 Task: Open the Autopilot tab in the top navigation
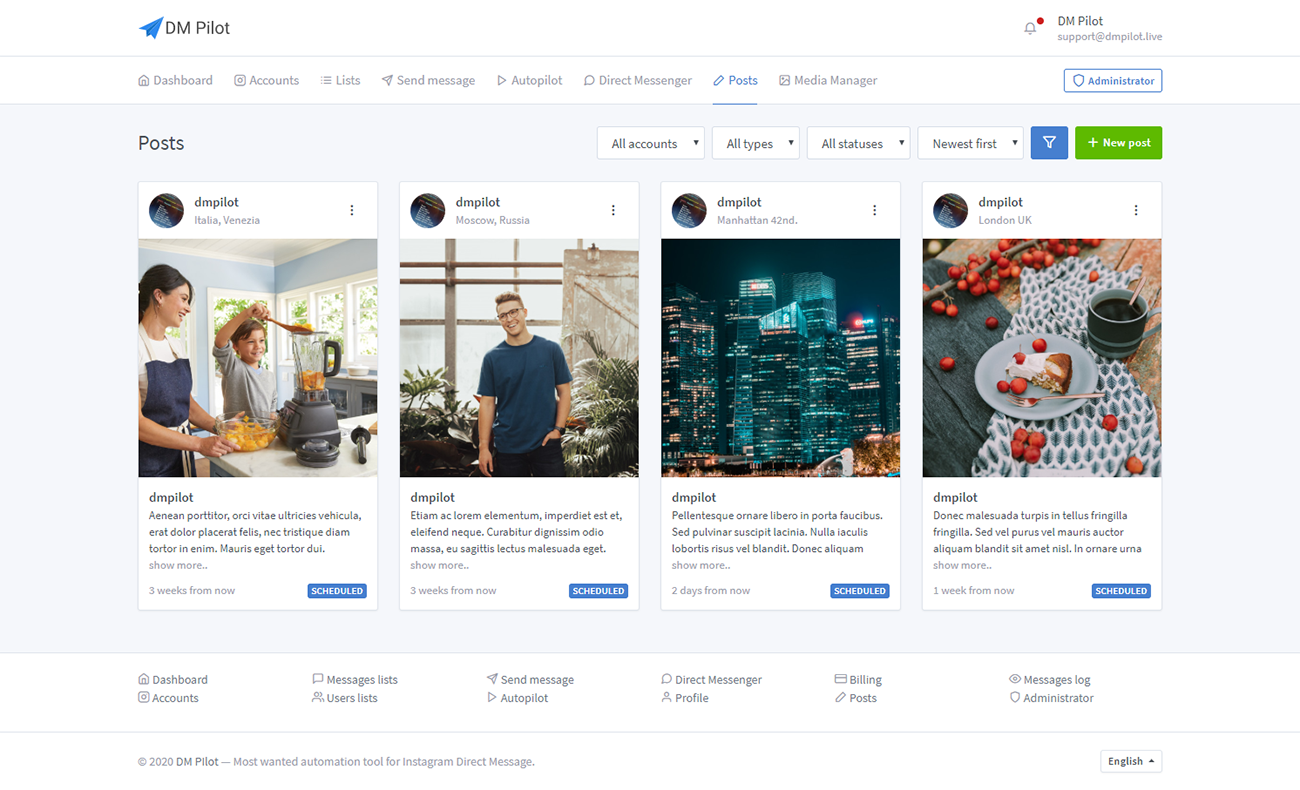tap(529, 80)
